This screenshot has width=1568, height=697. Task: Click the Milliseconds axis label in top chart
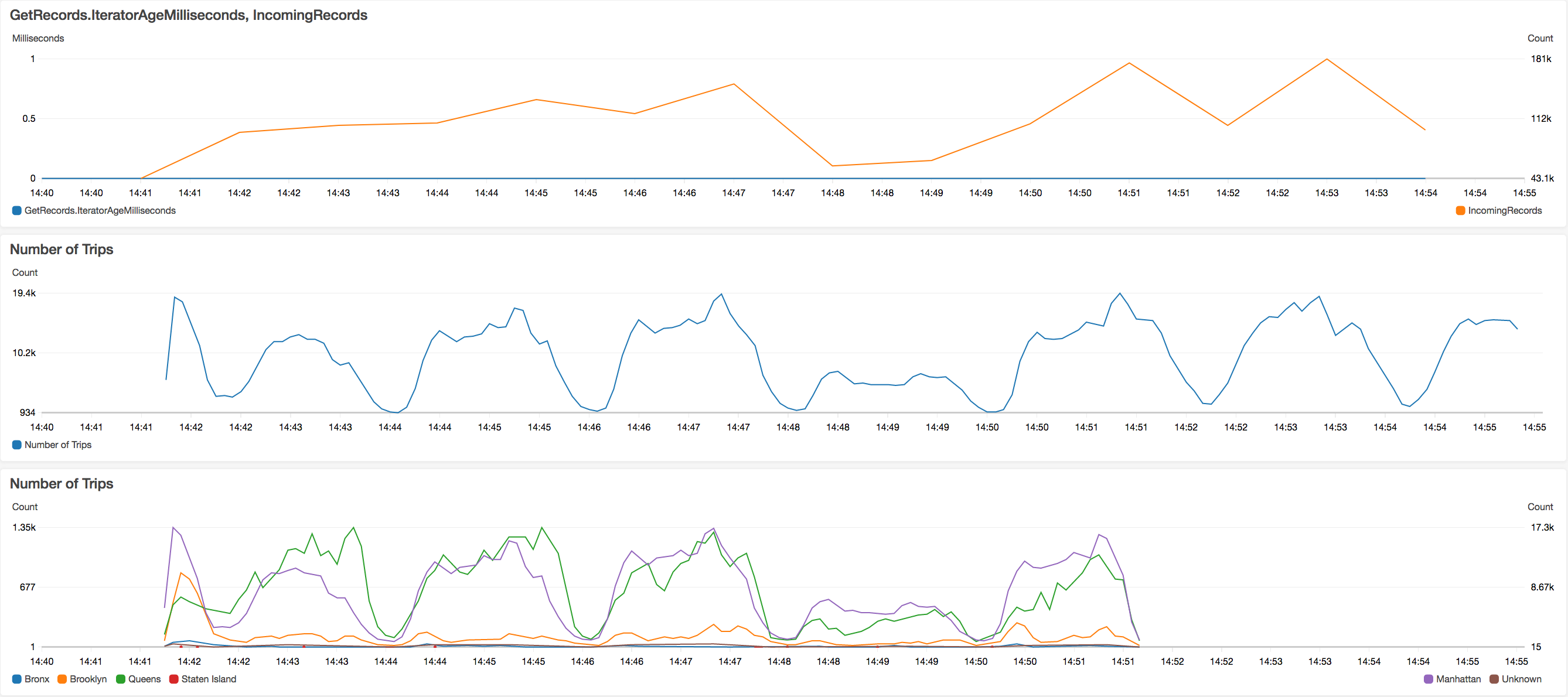coord(38,38)
